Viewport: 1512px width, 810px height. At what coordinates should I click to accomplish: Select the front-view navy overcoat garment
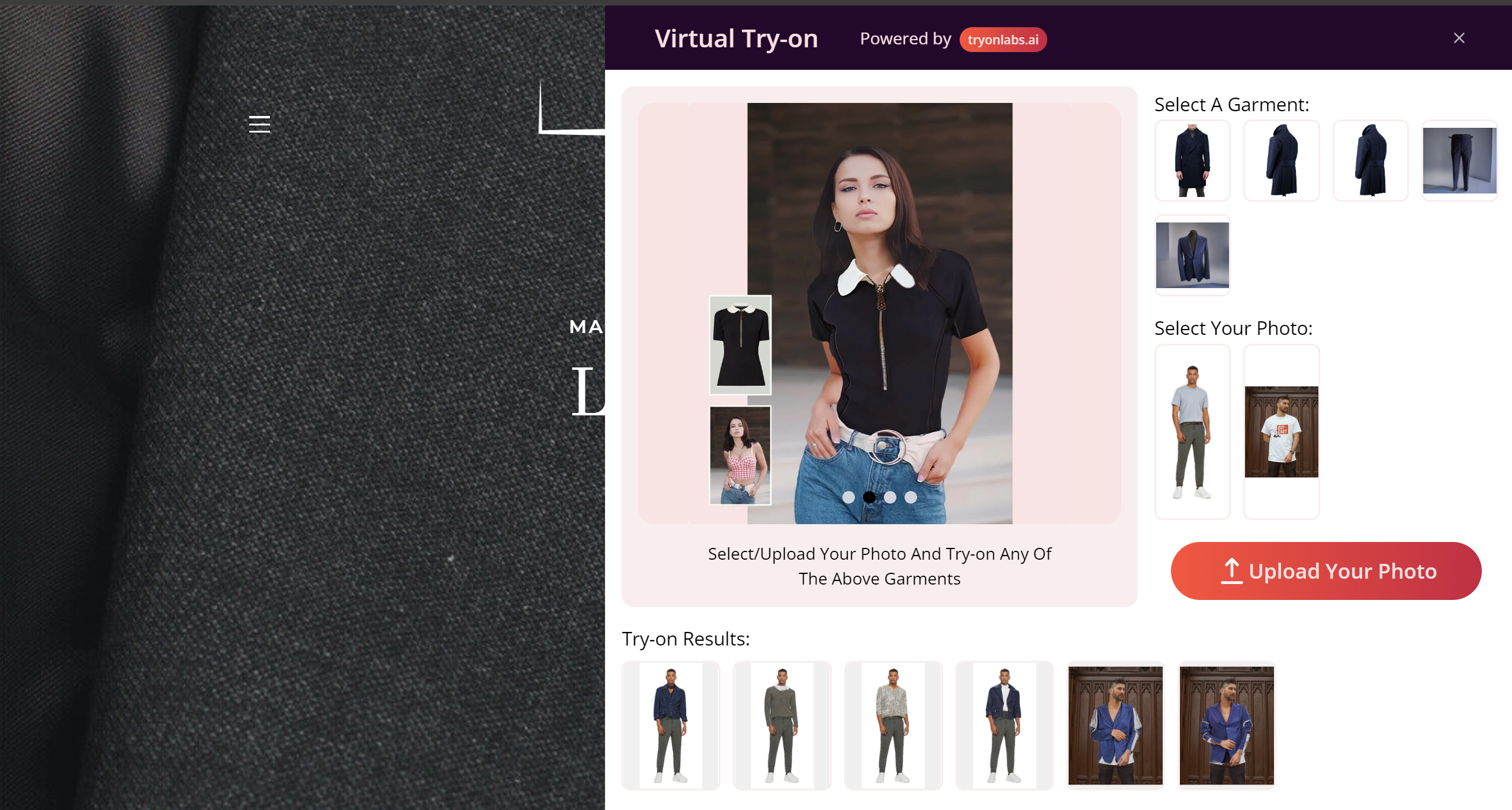coord(1192,160)
